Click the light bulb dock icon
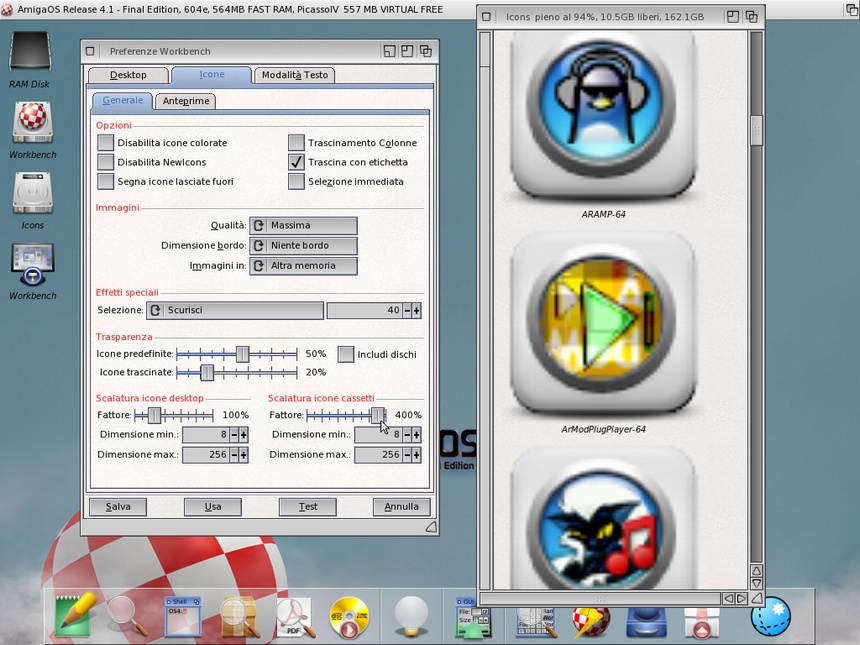 [x=411, y=615]
